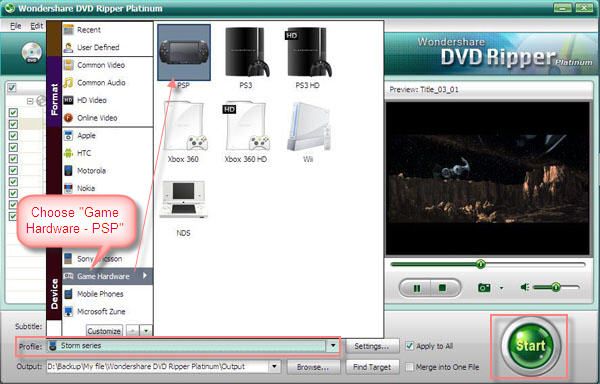
Task: Click the Storm series profile field
Action: pos(187,346)
